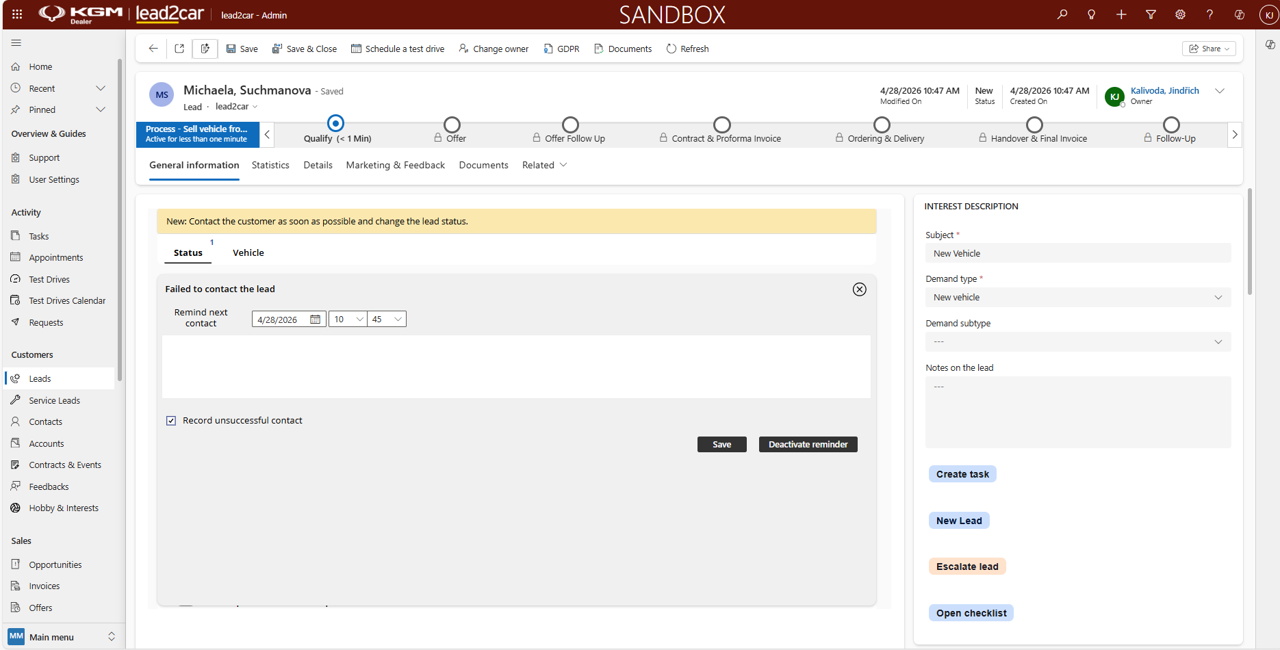Viewport: 1280px width, 650px height.
Task: Select the Handover & Final Invoice stage
Action: point(1035,125)
